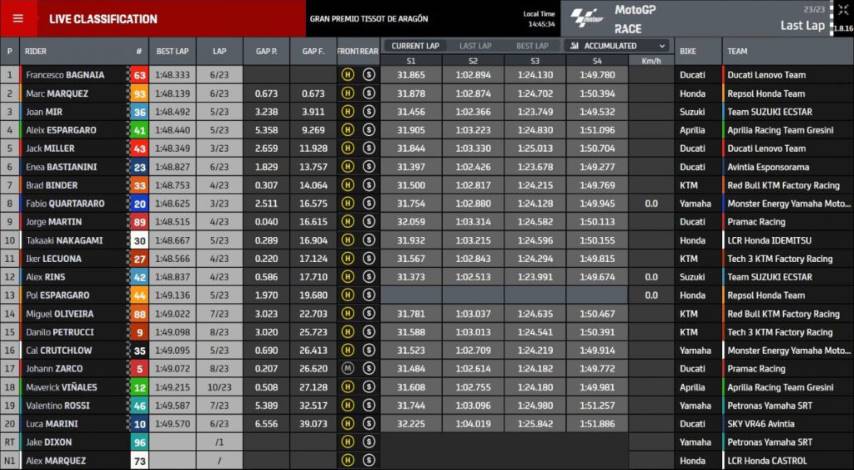
Task: Exit fullscreen via the collapse icon
Action: pos(843,10)
